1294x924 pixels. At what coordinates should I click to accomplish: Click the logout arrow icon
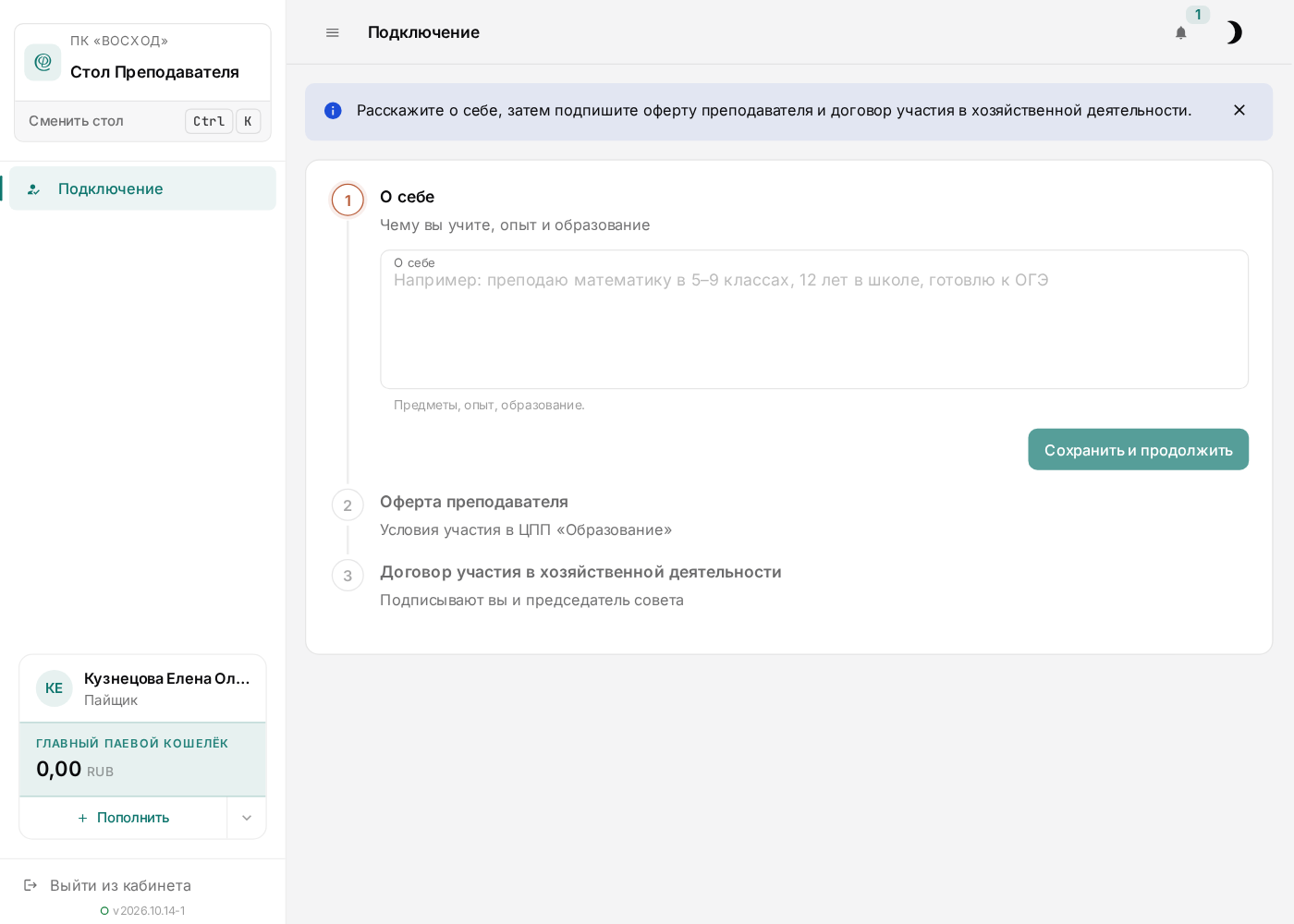click(31, 885)
